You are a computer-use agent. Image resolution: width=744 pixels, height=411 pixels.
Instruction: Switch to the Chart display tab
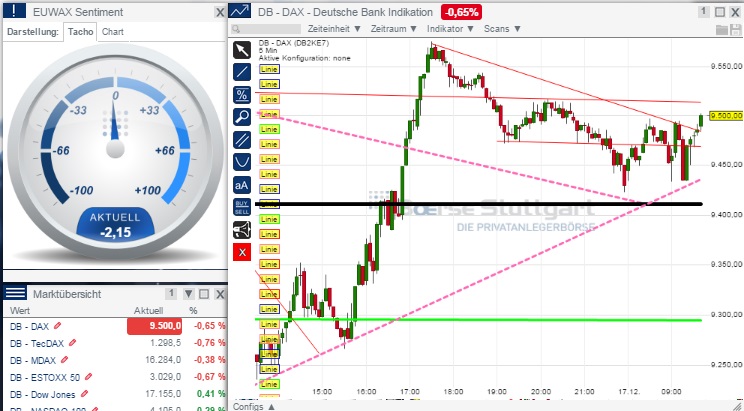click(x=112, y=32)
